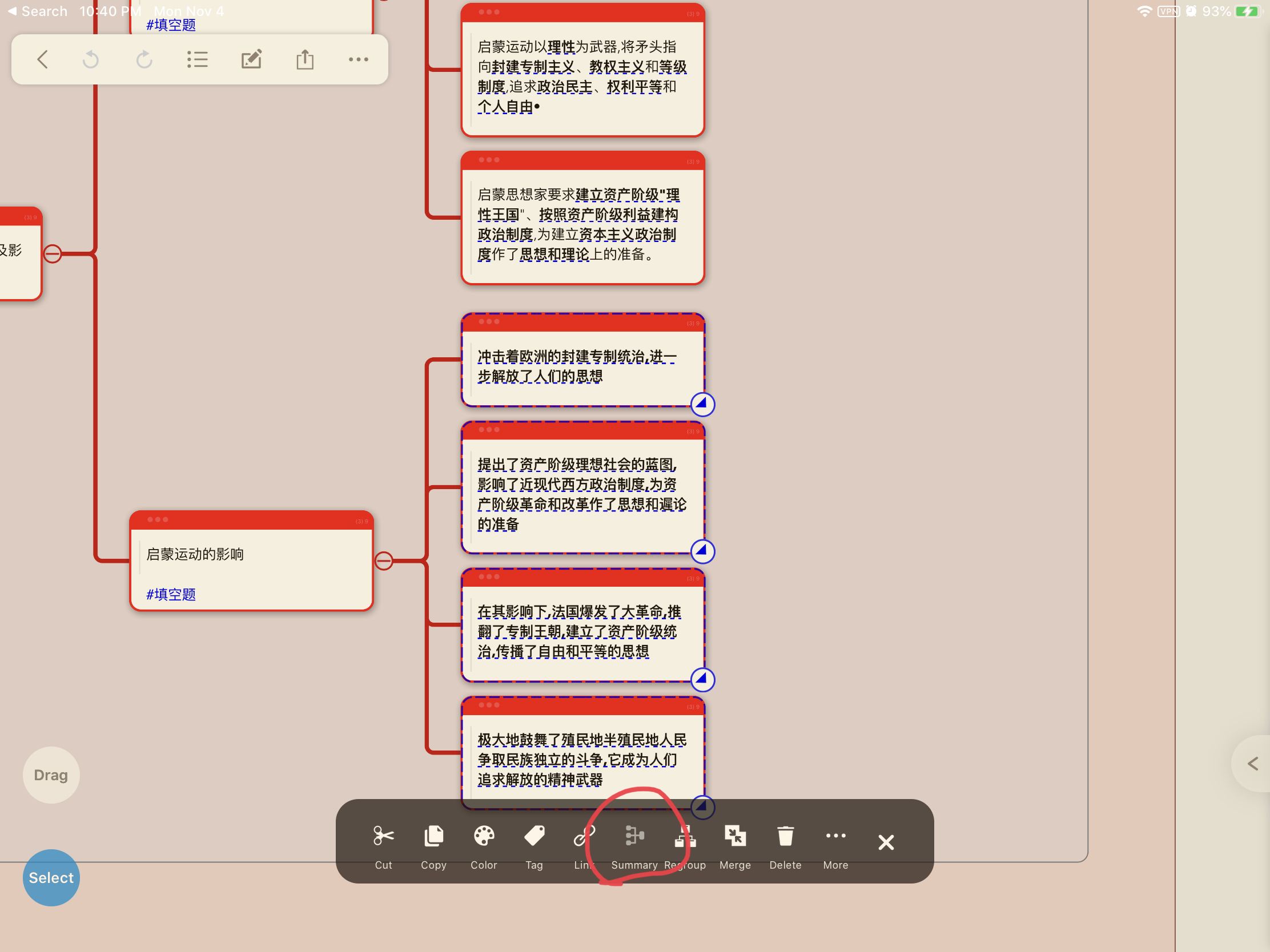Merge the selected cards
Screen dimensions: 1270x952
coord(735,847)
